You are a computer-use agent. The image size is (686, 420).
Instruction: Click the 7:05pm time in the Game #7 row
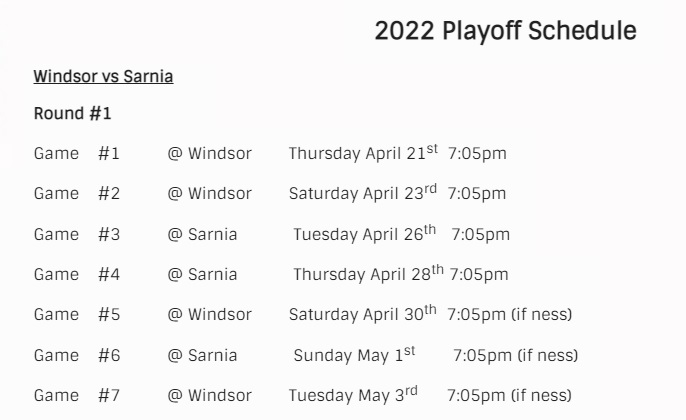(476, 395)
